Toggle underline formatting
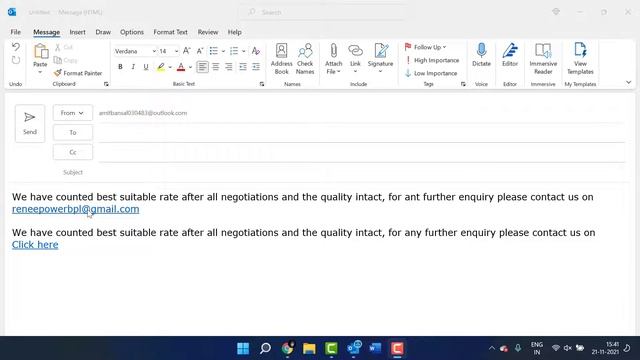This screenshot has width=640, height=360. click(x=146, y=67)
